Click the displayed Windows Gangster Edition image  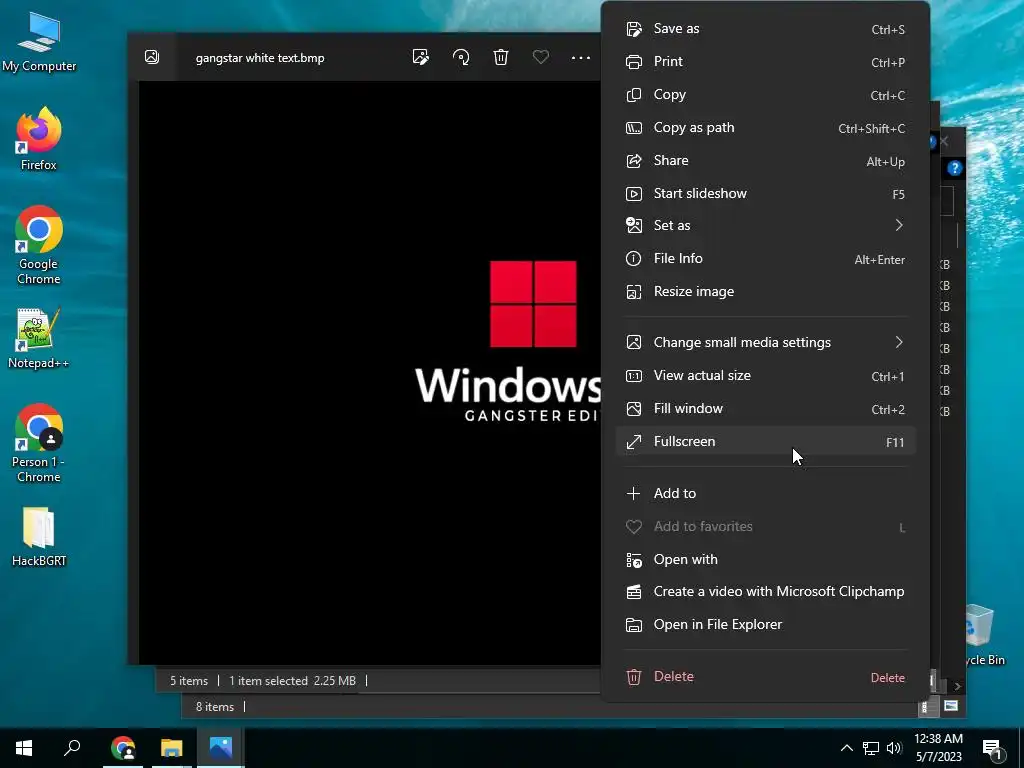(x=370, y=372)
